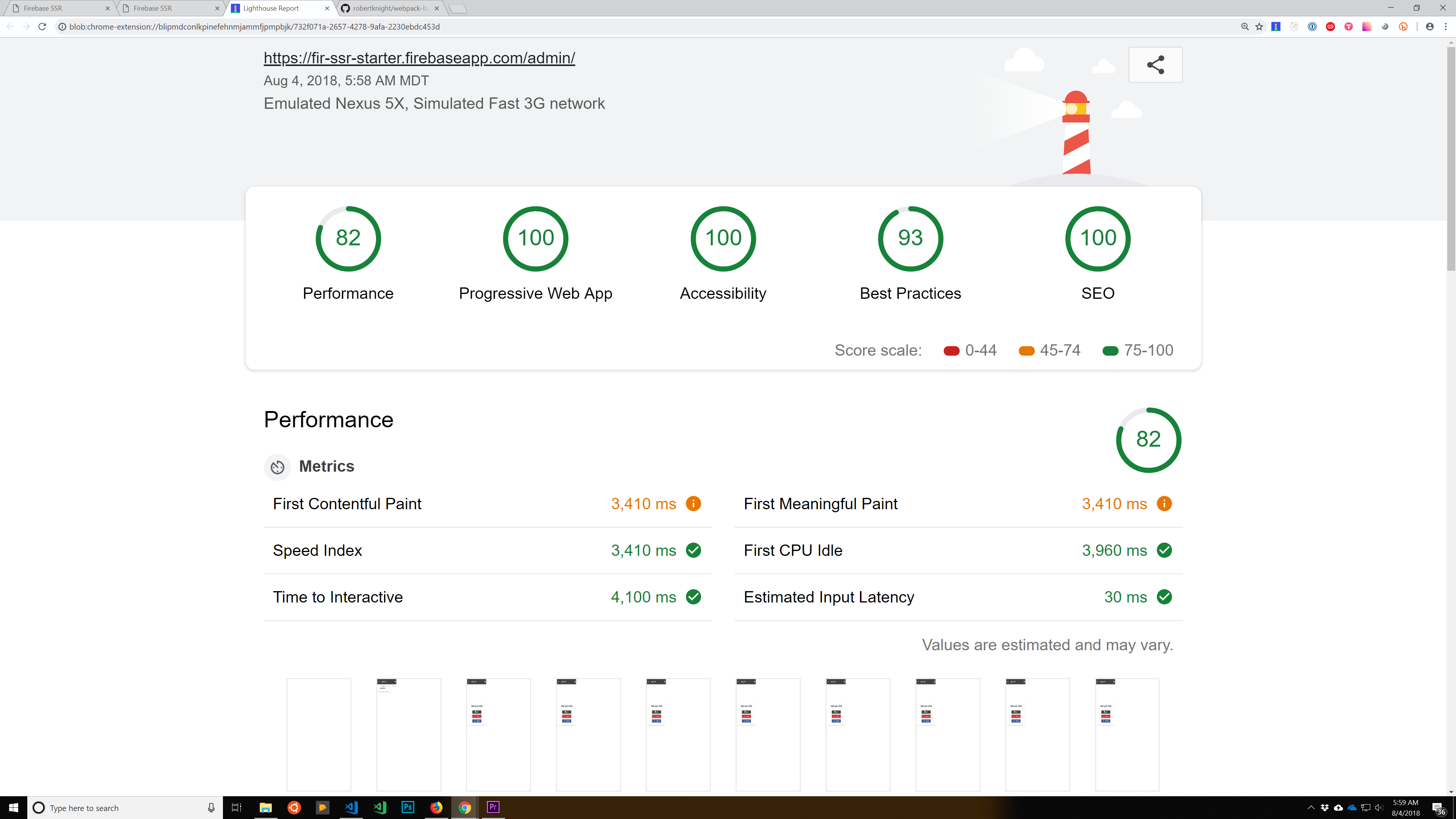Open the Chrome three-dot menu
The height and width of the screenshot is (819, 1456).
point(1445,27)
